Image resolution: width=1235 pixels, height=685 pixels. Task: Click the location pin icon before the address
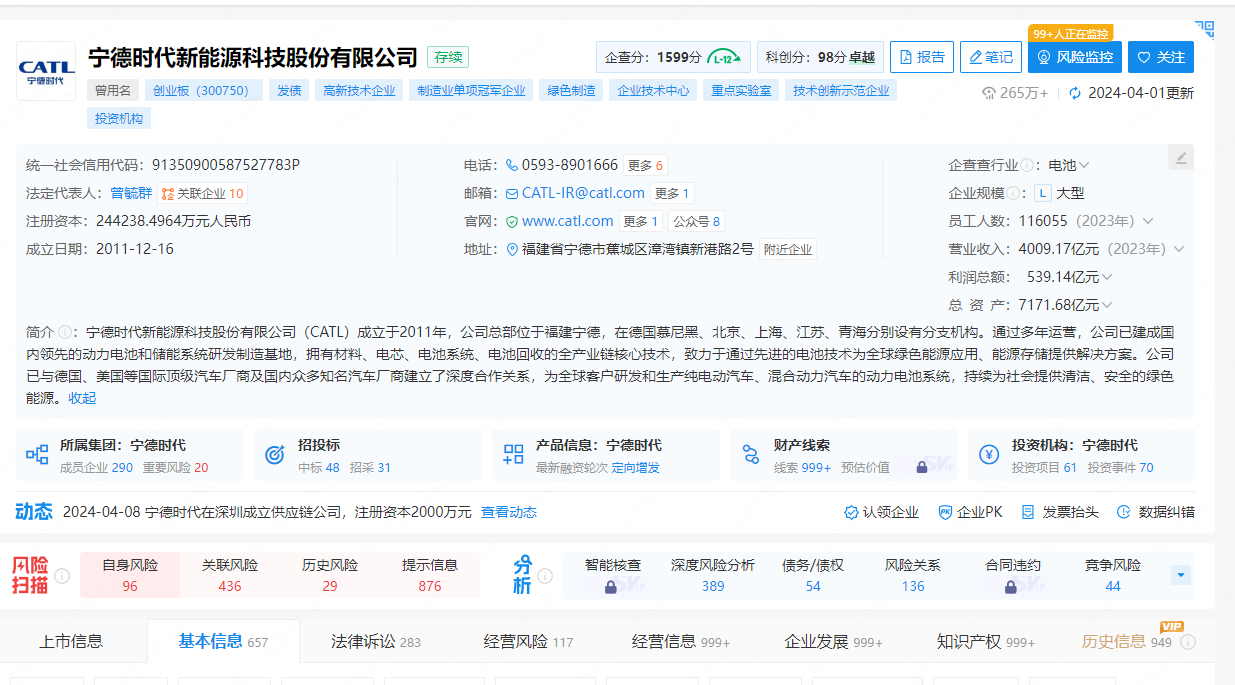coord(512,249)
